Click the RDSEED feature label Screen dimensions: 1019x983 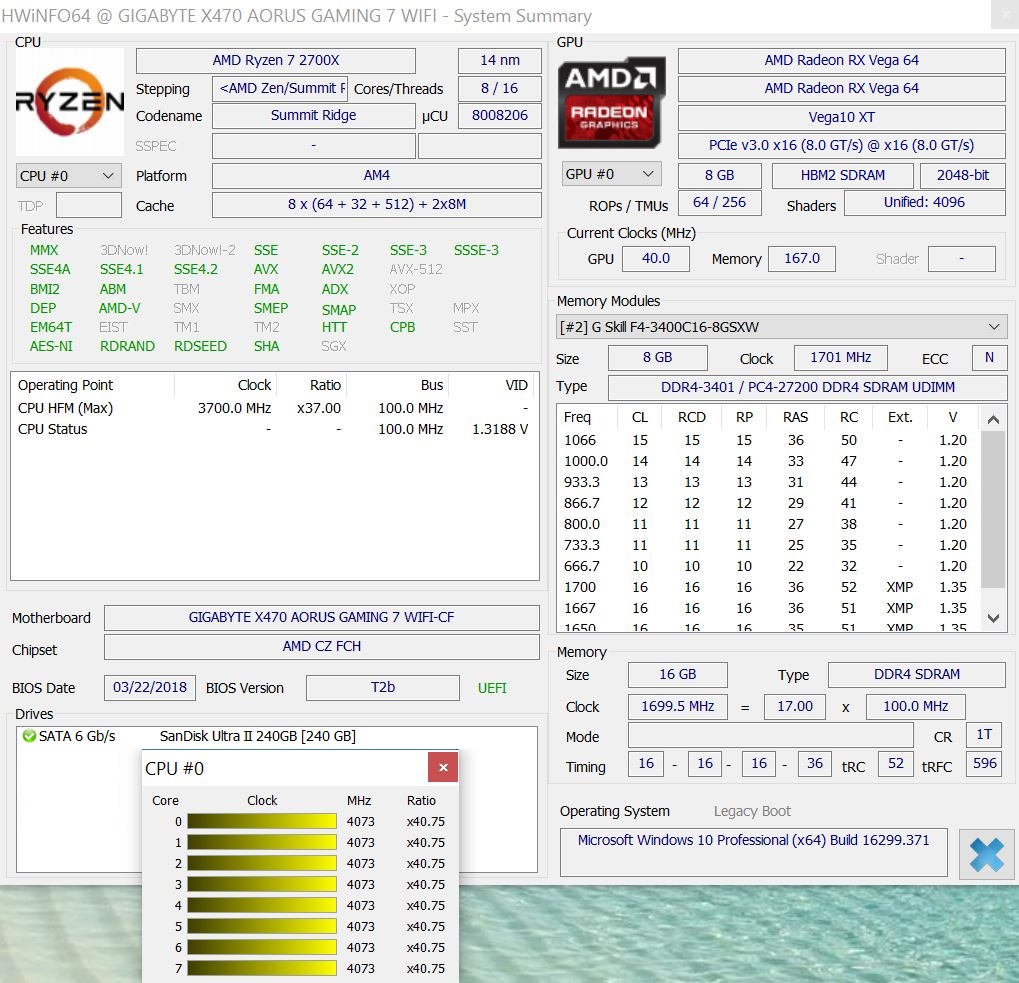coord(200,346)
